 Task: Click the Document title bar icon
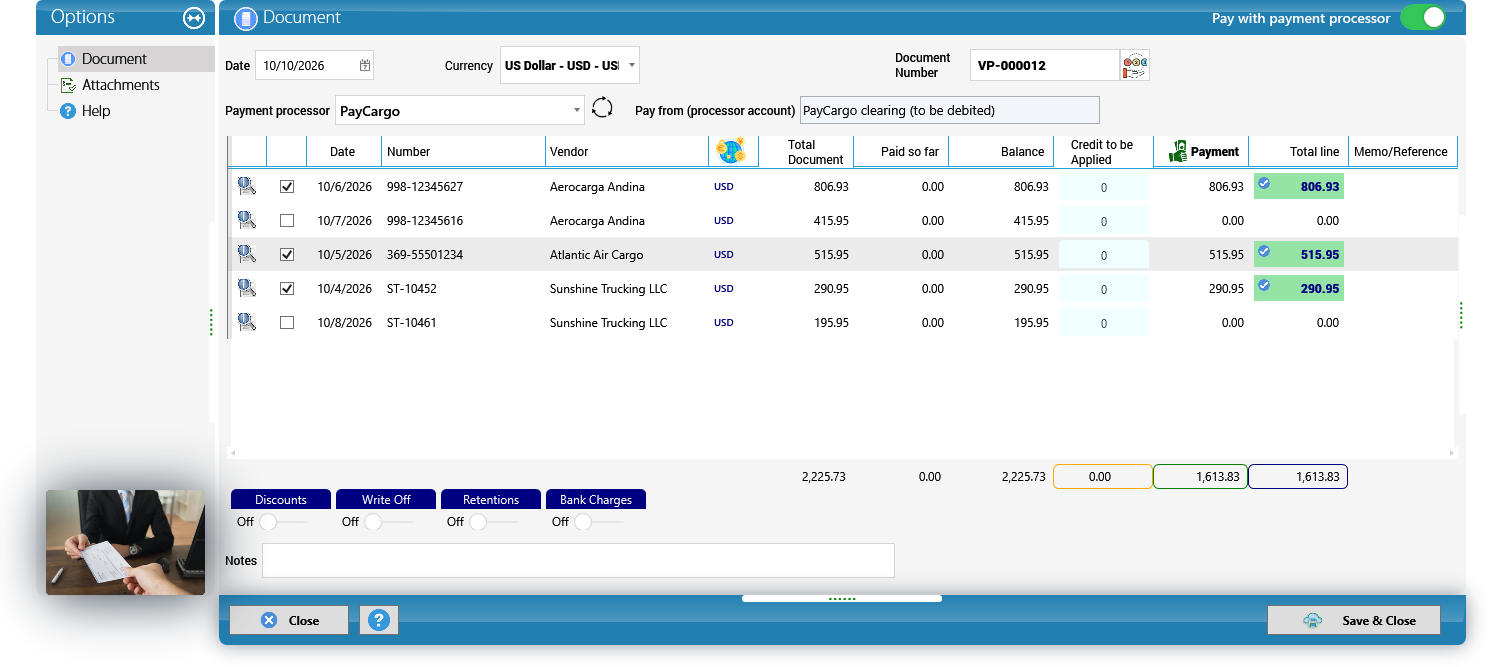[246, 18]
